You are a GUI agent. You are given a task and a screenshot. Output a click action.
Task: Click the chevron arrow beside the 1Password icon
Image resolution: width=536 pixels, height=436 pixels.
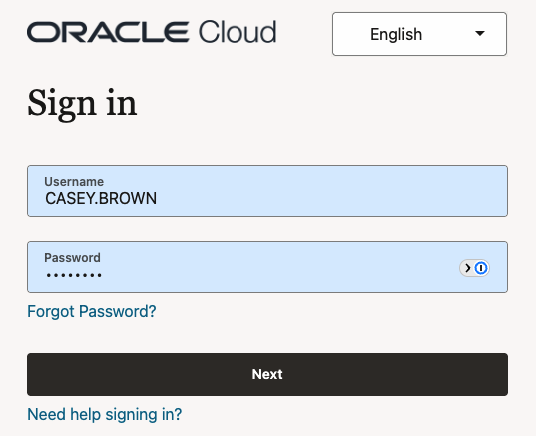[468, 268]
